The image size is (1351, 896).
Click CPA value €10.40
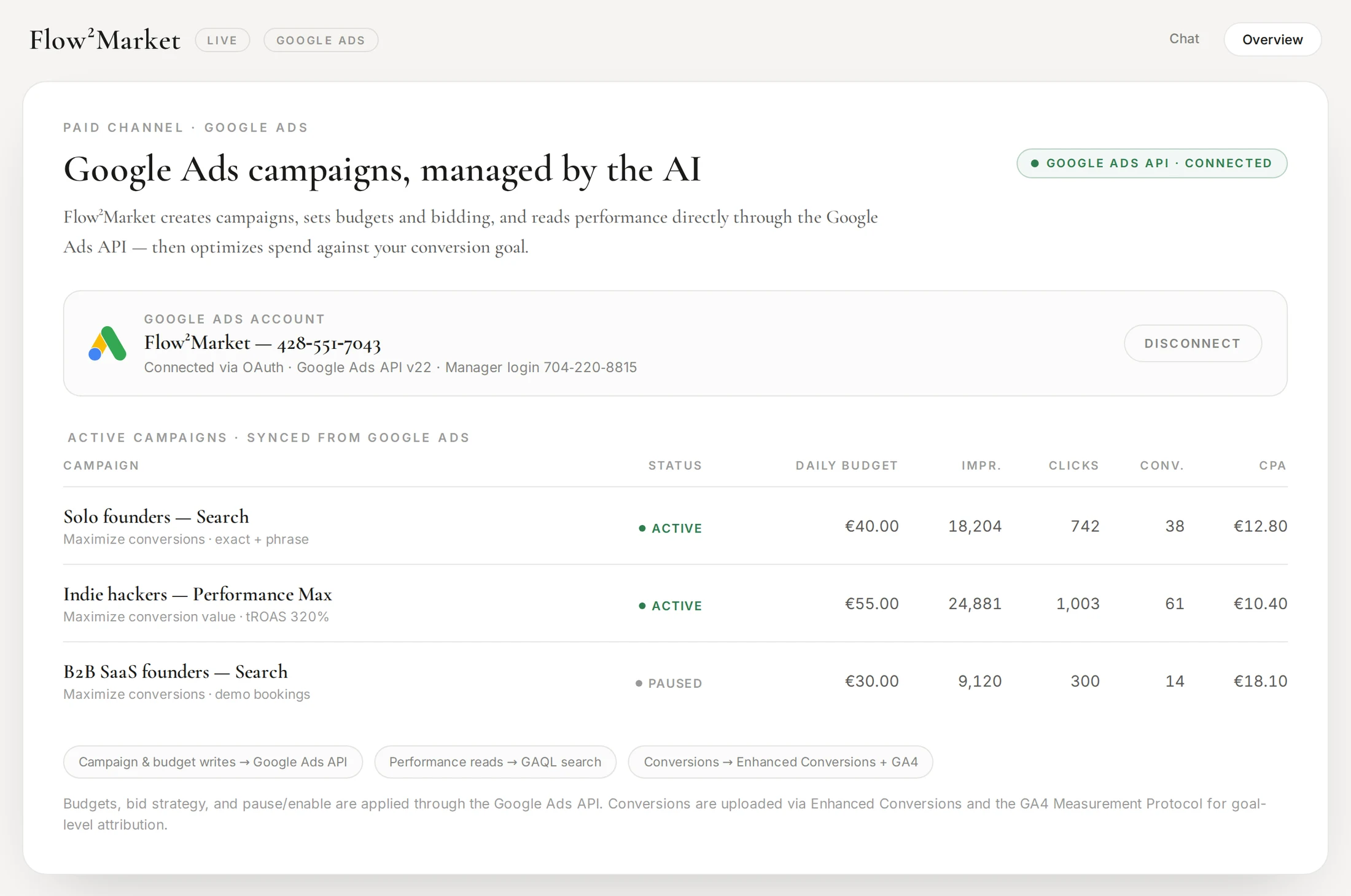click(x=1260, y=604)
